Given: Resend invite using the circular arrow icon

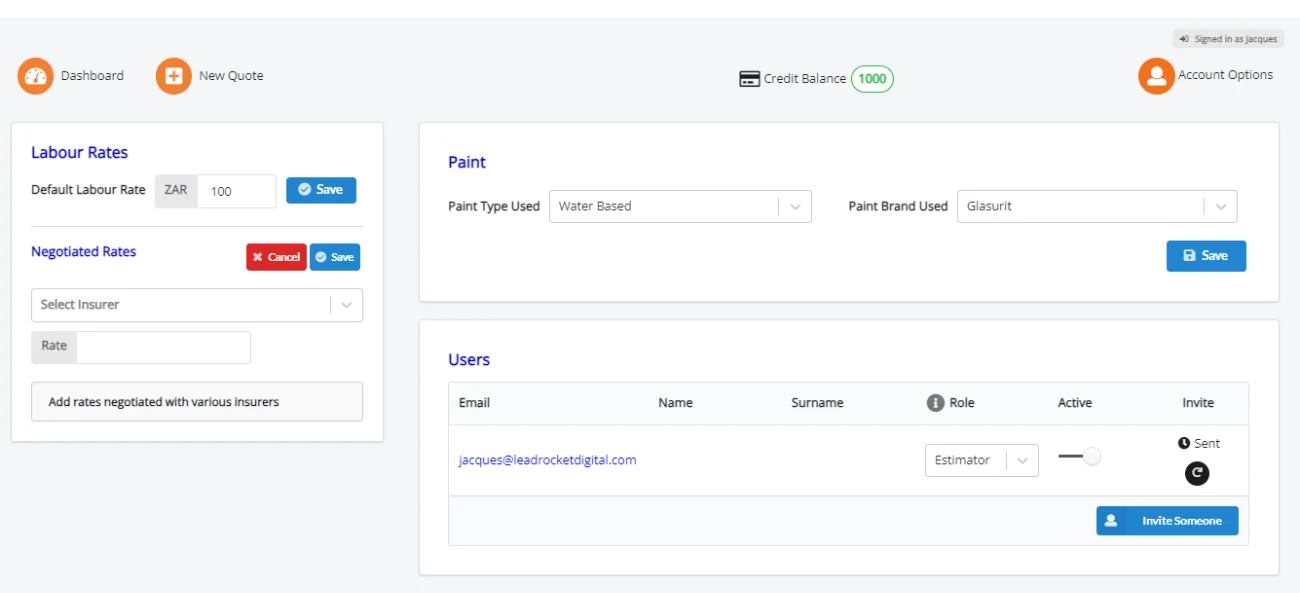Looking at the screenshot, I should 1197,473.
